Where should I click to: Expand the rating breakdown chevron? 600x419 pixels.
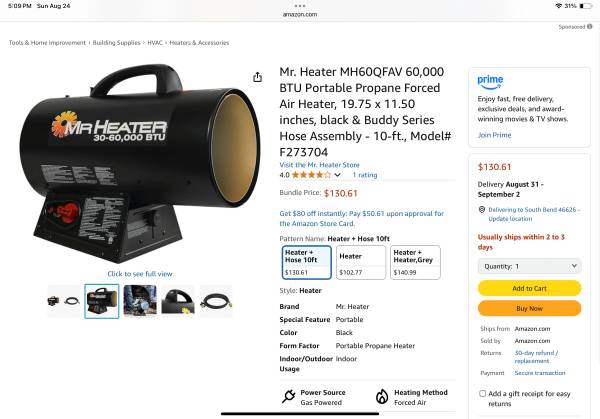[x=338, y=175]
